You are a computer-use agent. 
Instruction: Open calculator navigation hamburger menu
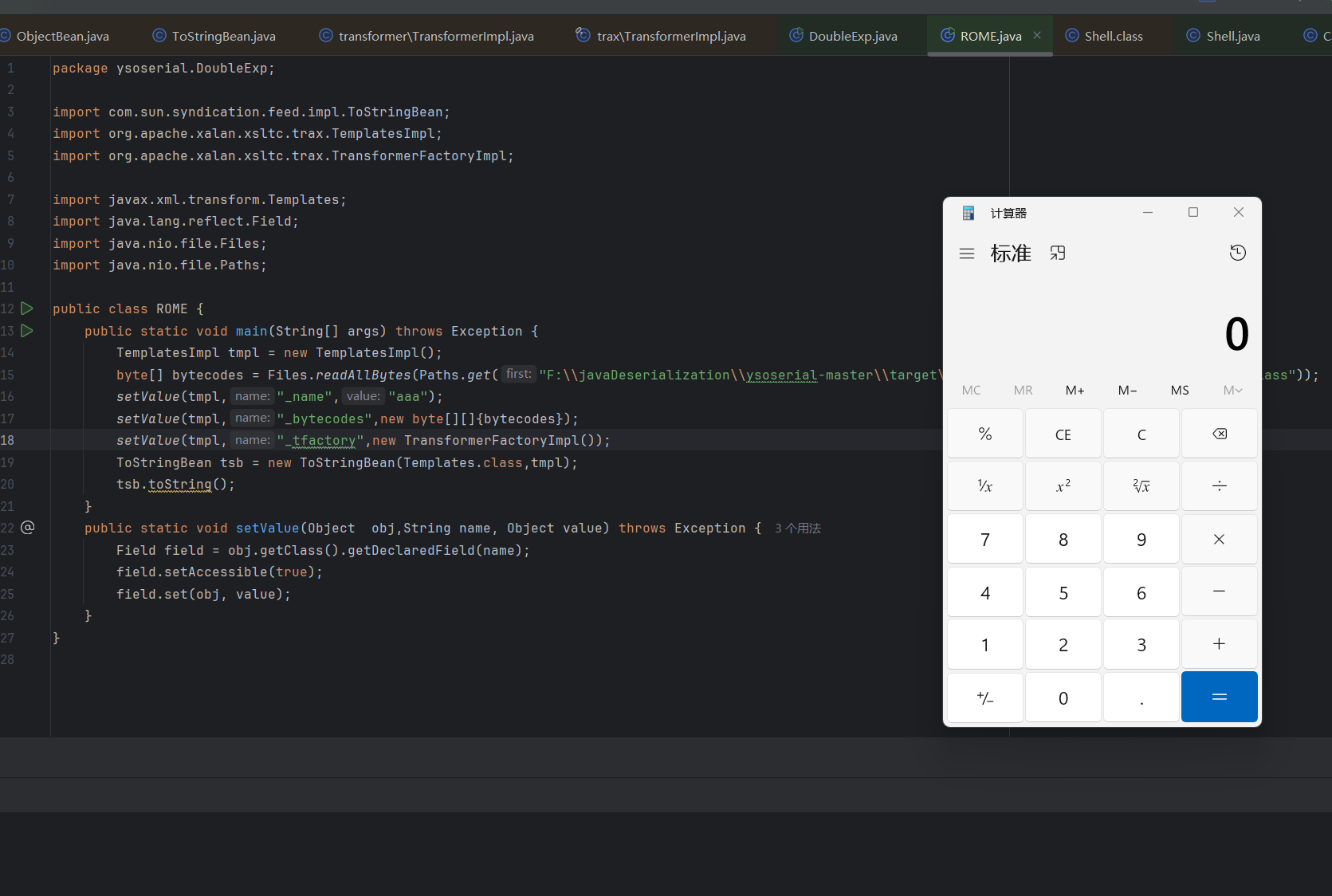[x=967, y=253]
